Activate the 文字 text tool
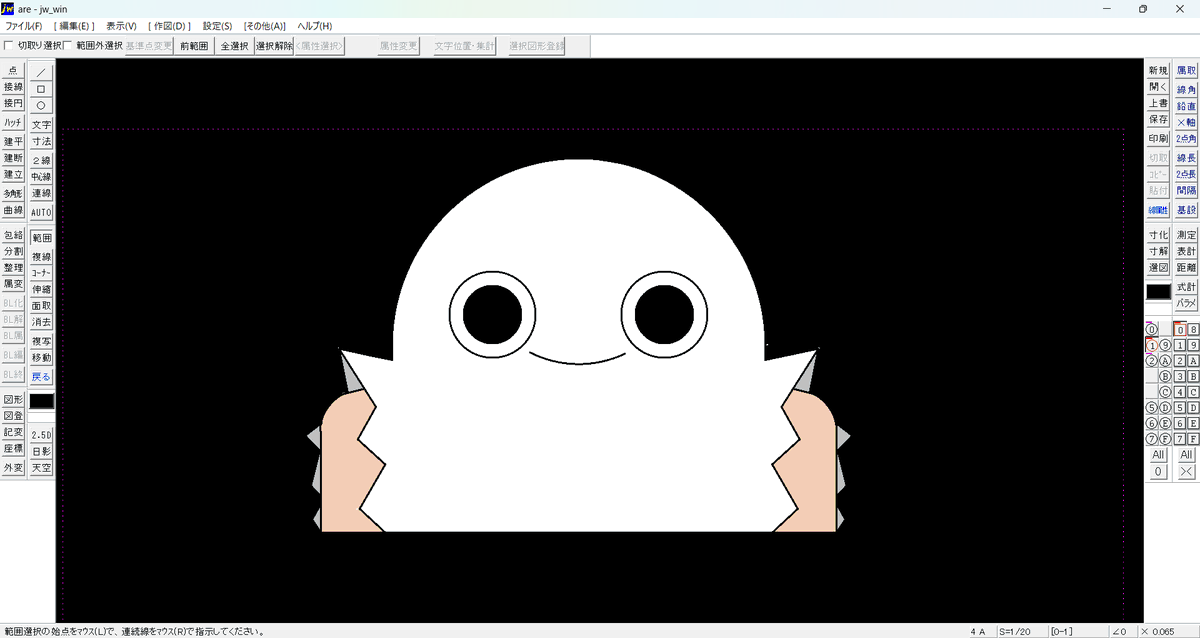Image resolution: width=1200 pixels, height=638 pixels. pyautogui.click(x=41, y=125)
